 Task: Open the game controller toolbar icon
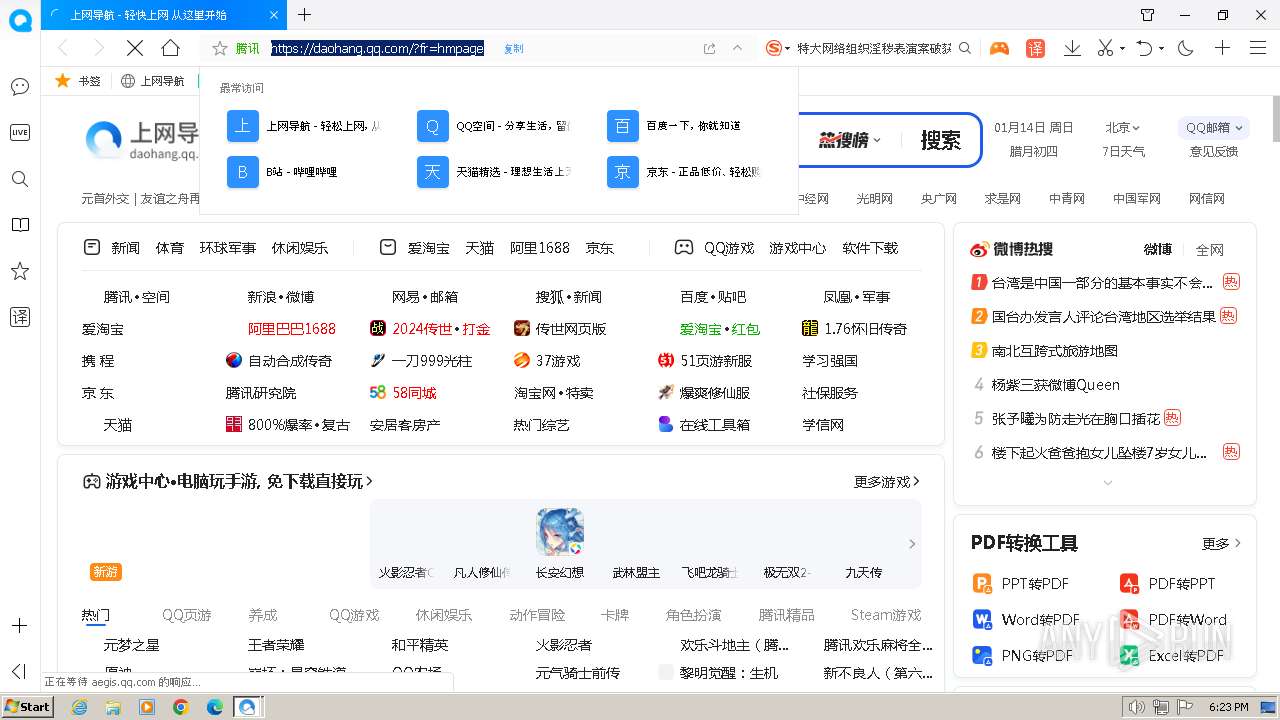pyautogui.click(x=999, y=48)
